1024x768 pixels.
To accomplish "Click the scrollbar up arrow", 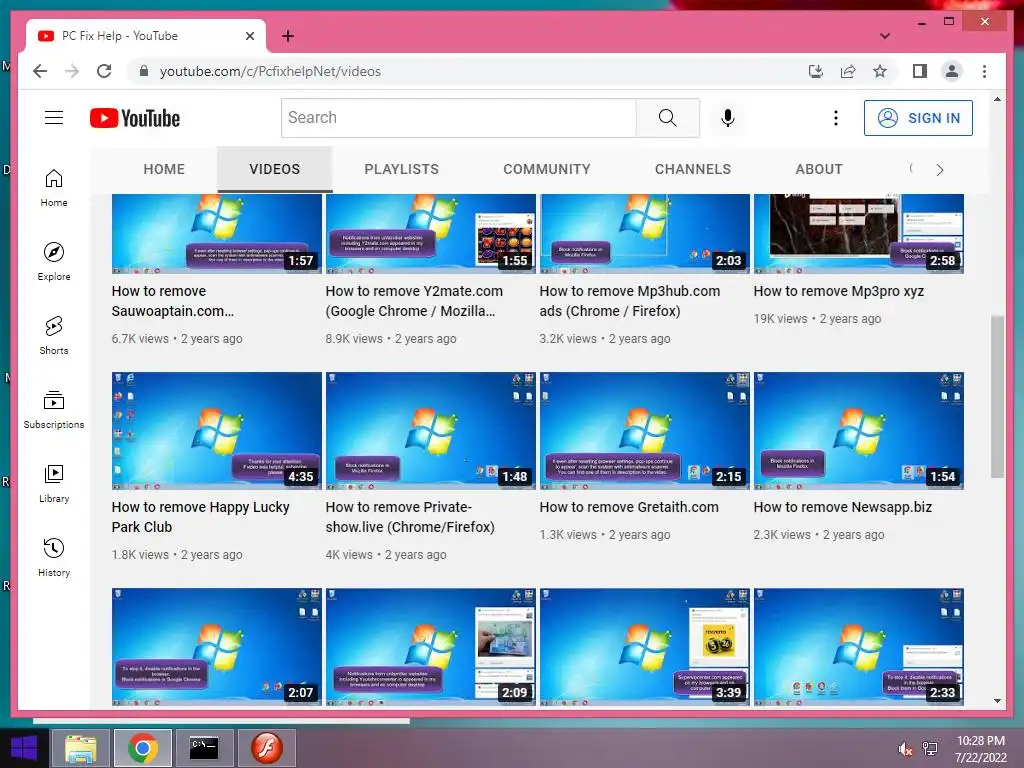I will coord(997,99).
